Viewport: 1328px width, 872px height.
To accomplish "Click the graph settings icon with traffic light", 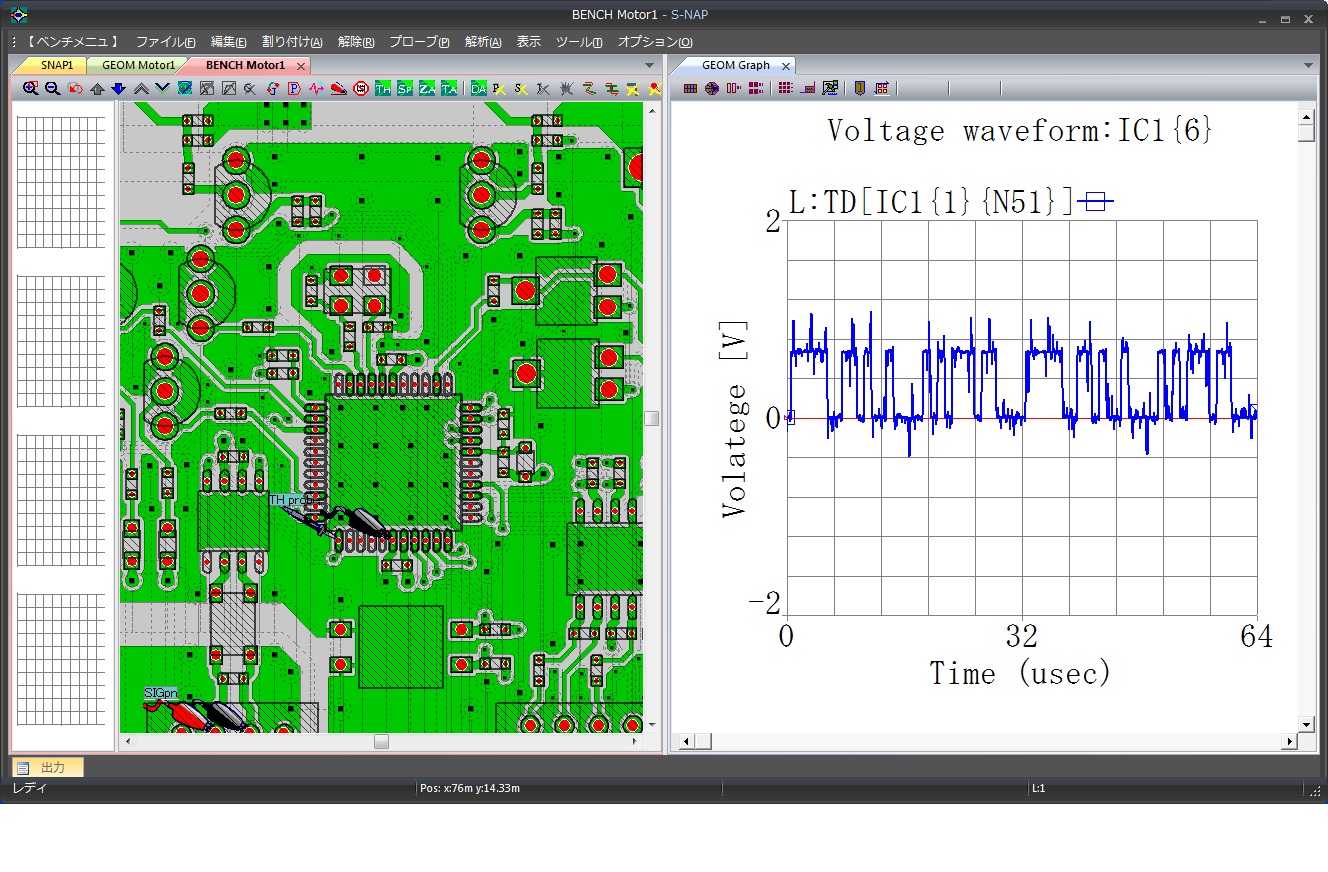I will point(830,88).
